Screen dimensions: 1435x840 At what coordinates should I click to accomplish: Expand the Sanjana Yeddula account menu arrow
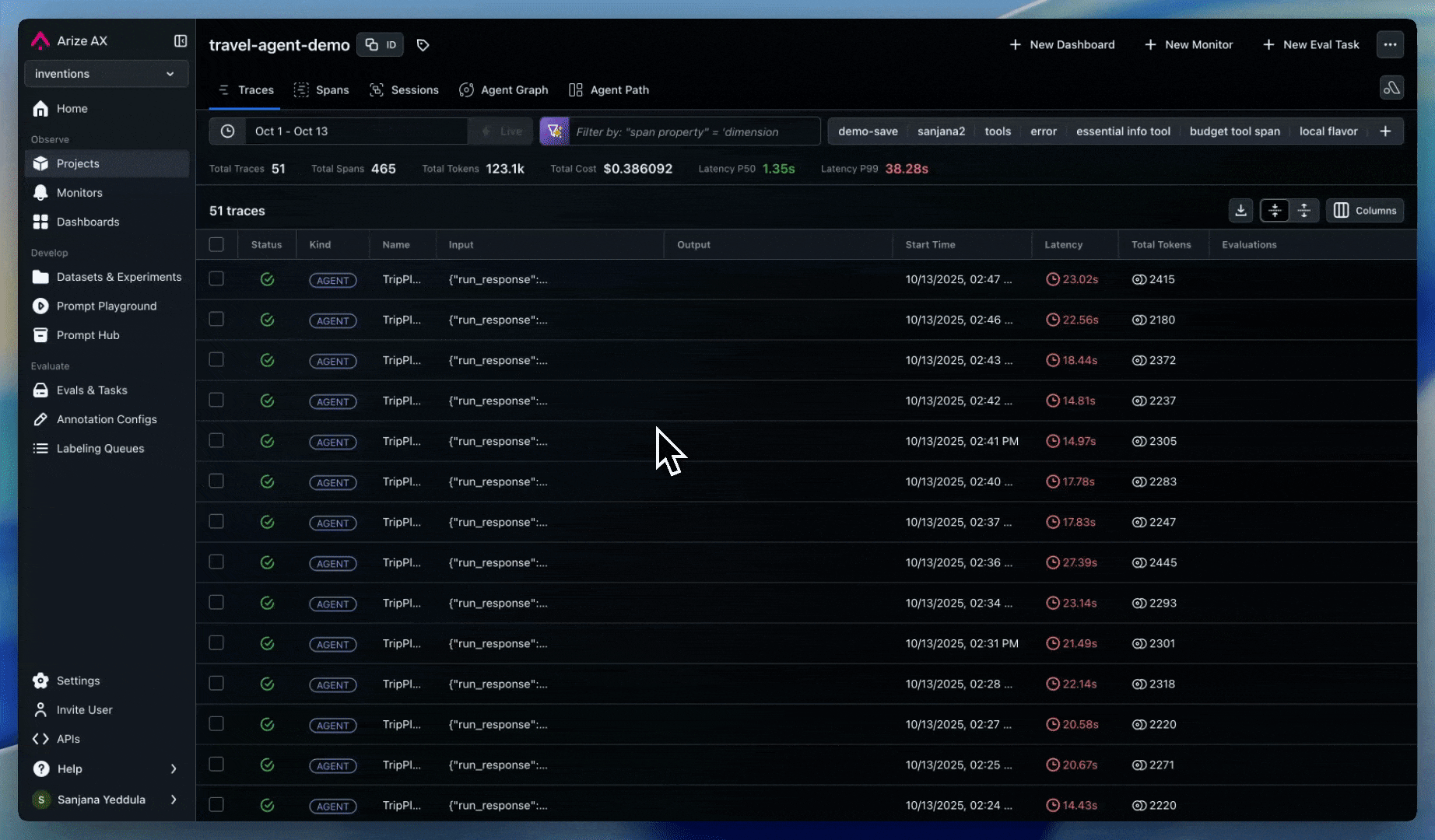[x=174, y=800]
